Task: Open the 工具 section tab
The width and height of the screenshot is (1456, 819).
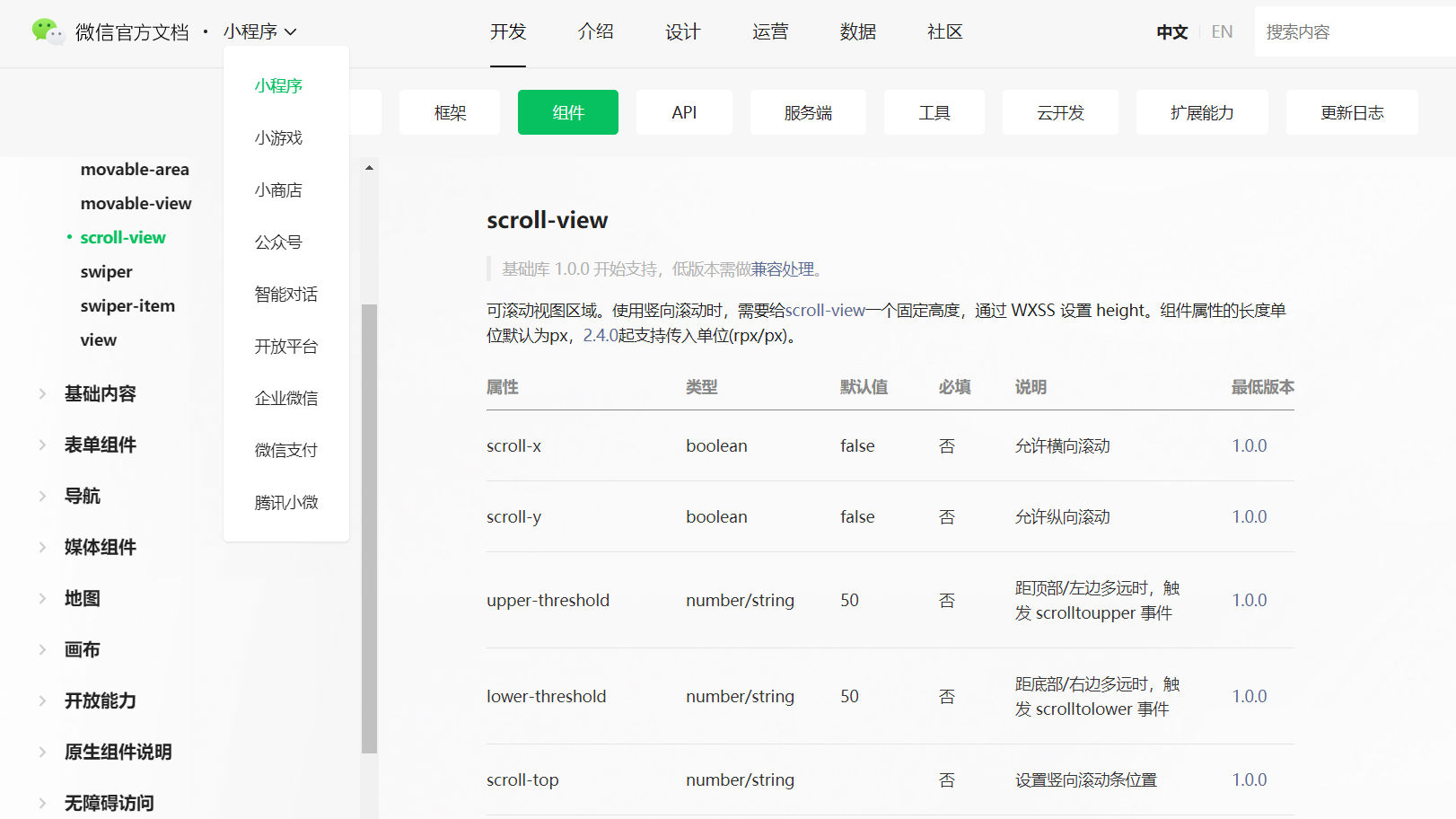Action: (x=934, y=112)
